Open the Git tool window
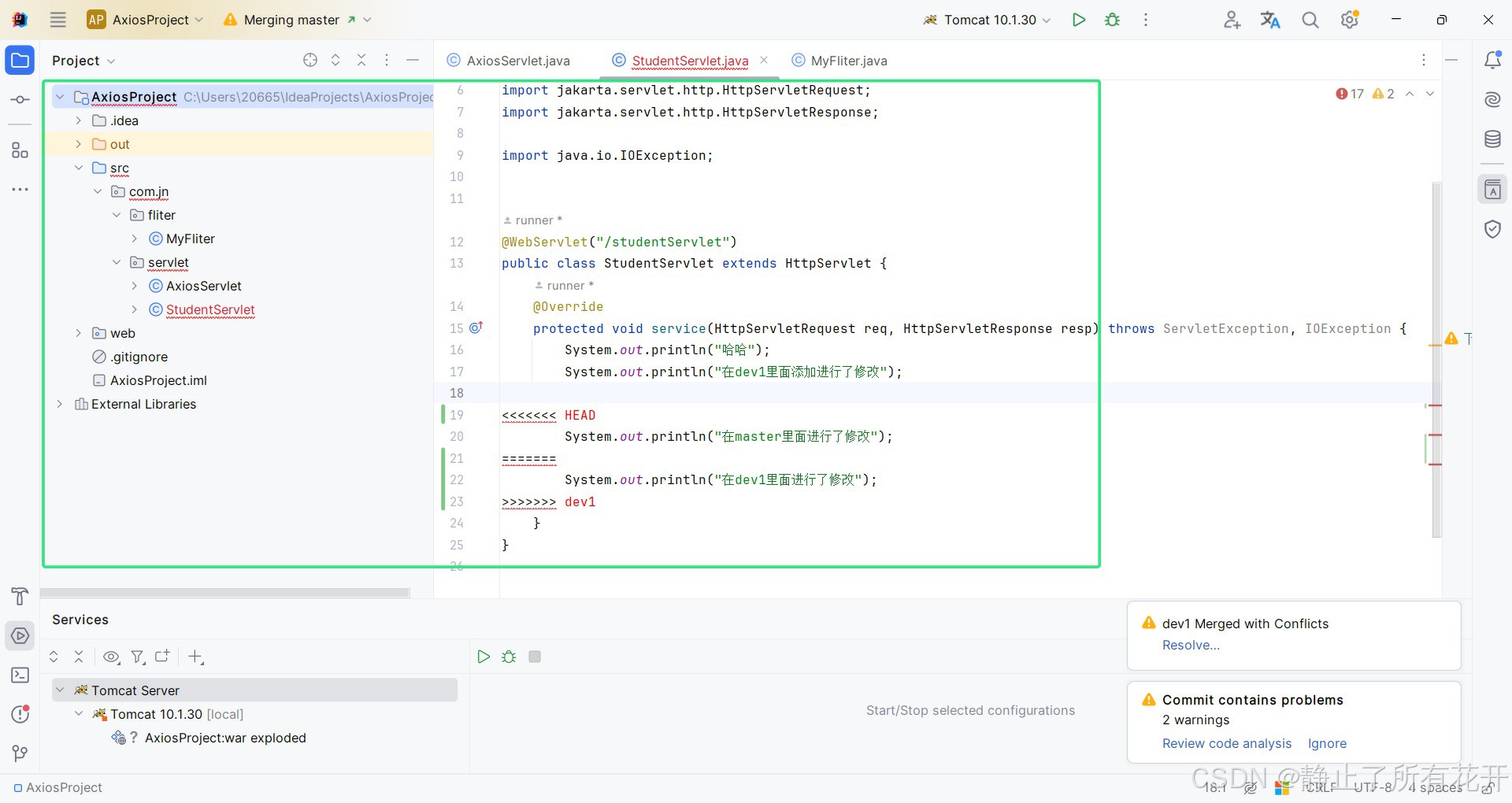 (x=20, y=753)
